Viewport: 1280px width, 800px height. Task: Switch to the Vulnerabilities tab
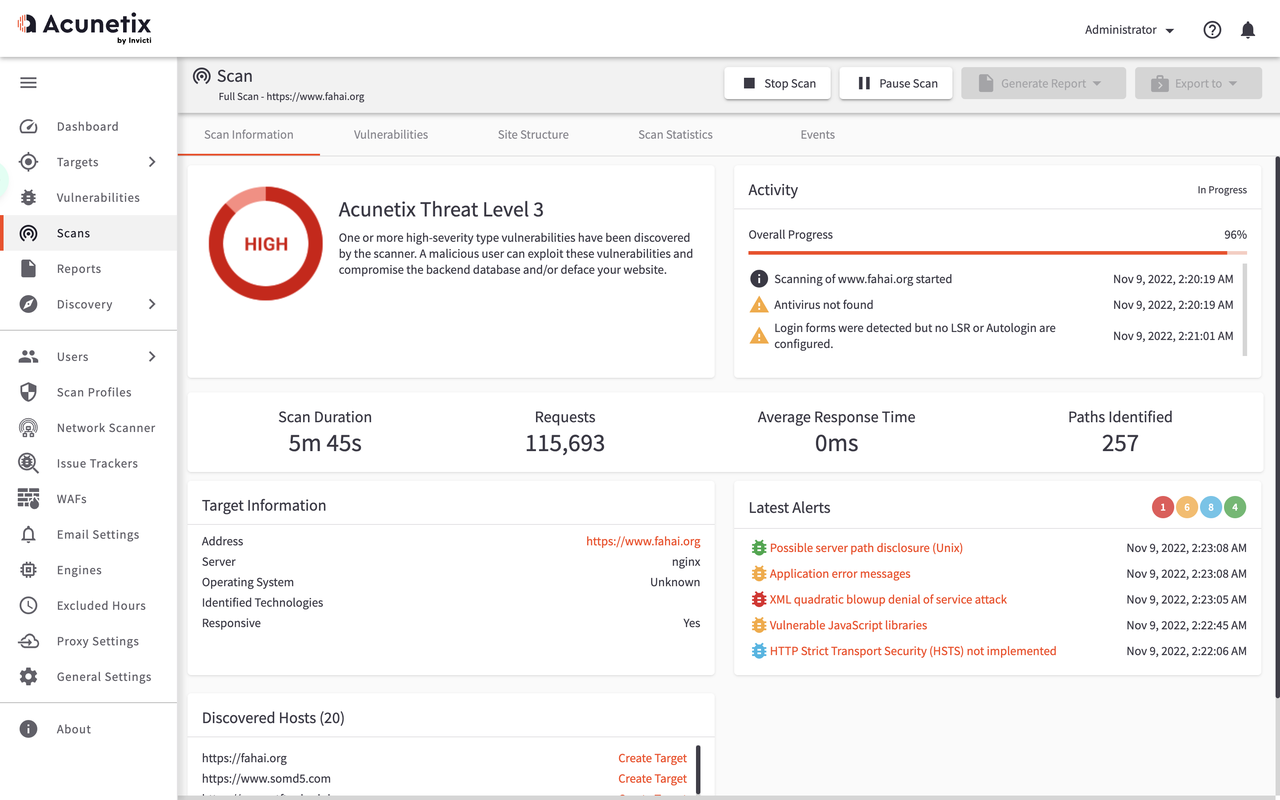(x=391, y=135)
